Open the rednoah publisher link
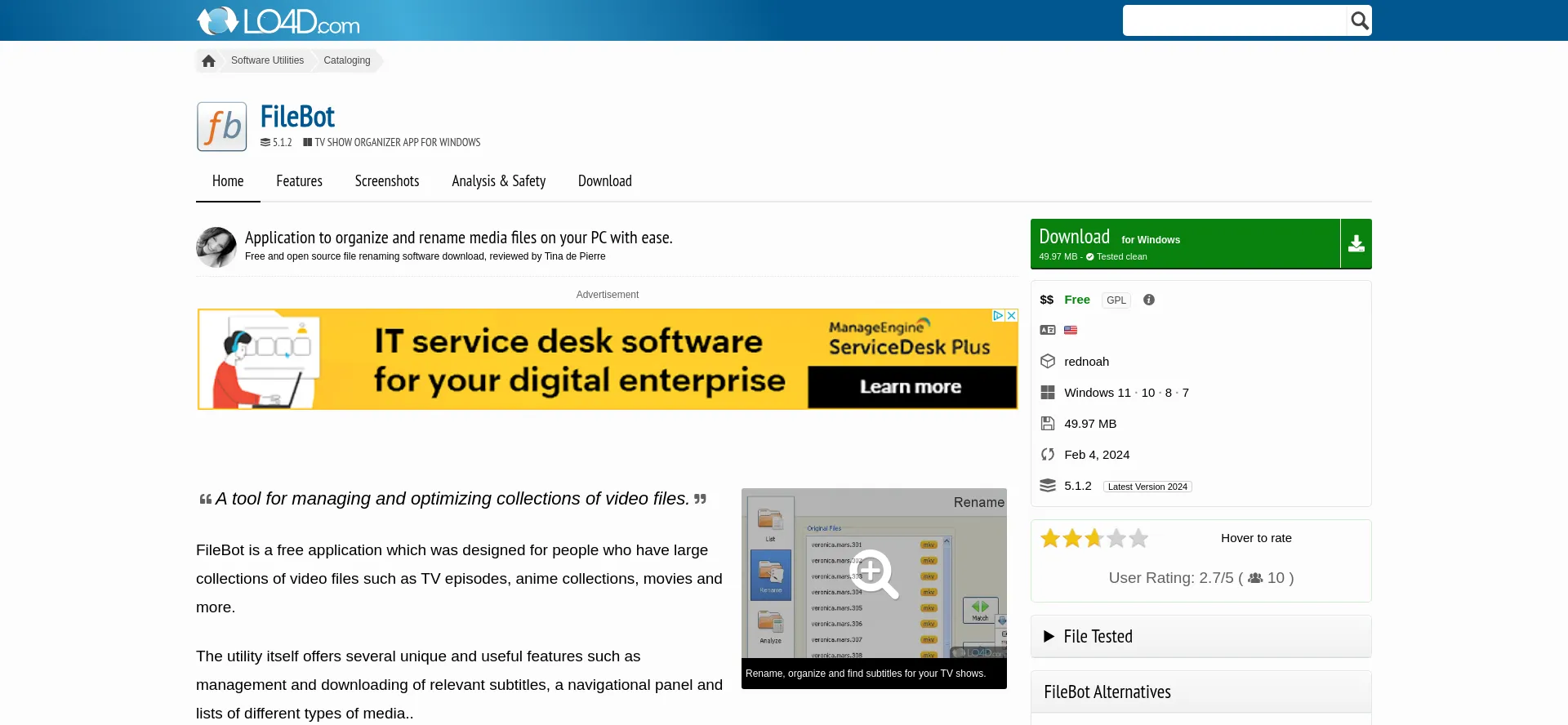The image size is (1568, 725). (1086, 362)
